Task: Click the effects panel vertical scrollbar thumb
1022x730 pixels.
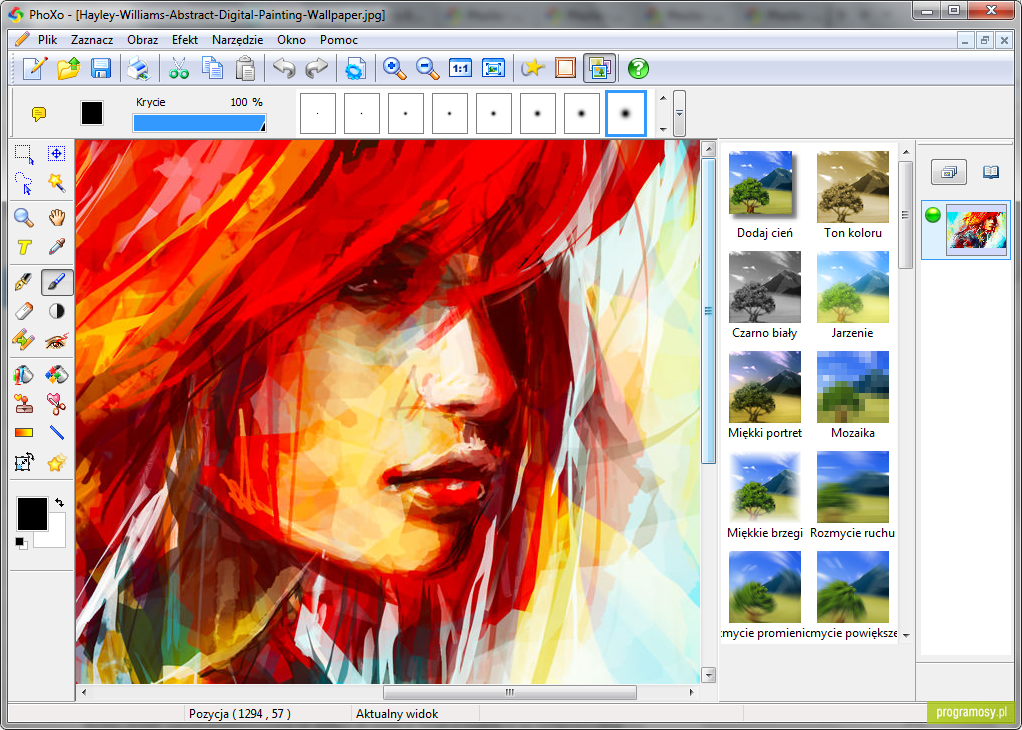Action: [905, 214]
